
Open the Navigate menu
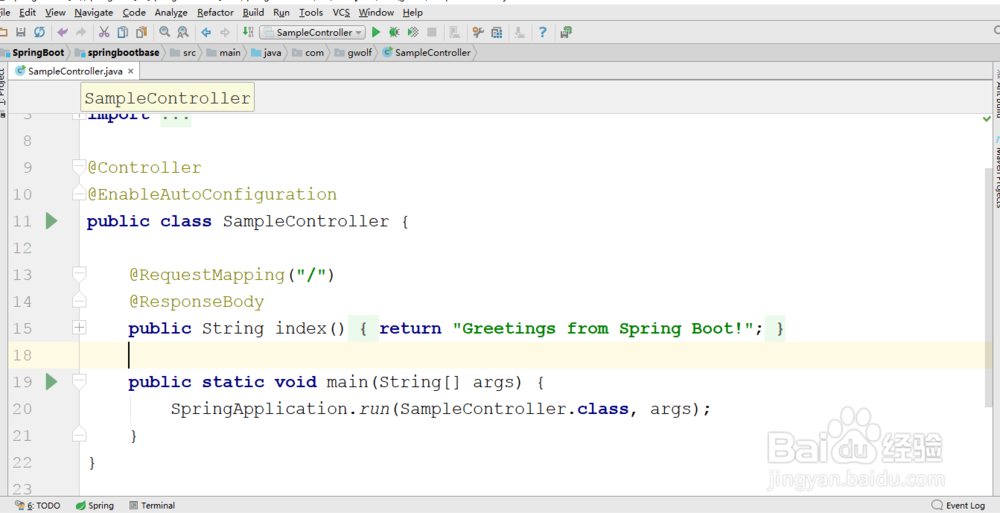[x=94, y=12]
